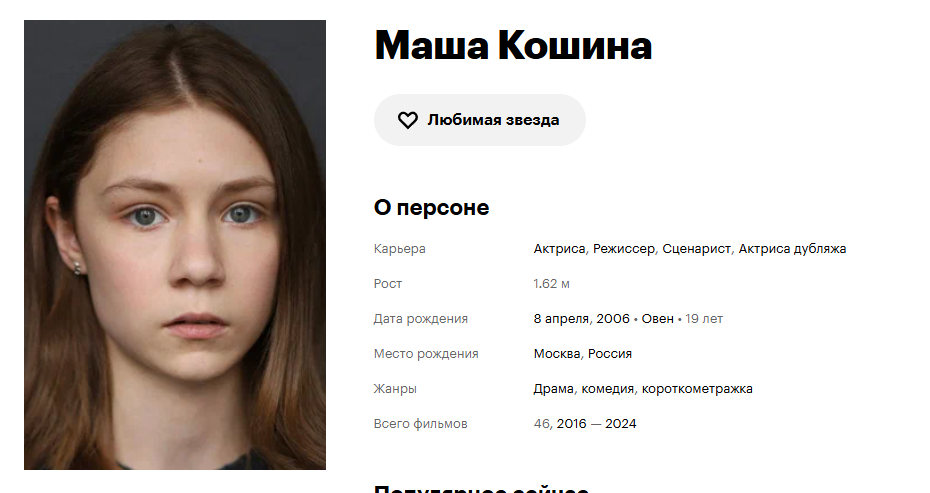
Task: Follow the Россия country link
Action: click(x=610, y=354)
